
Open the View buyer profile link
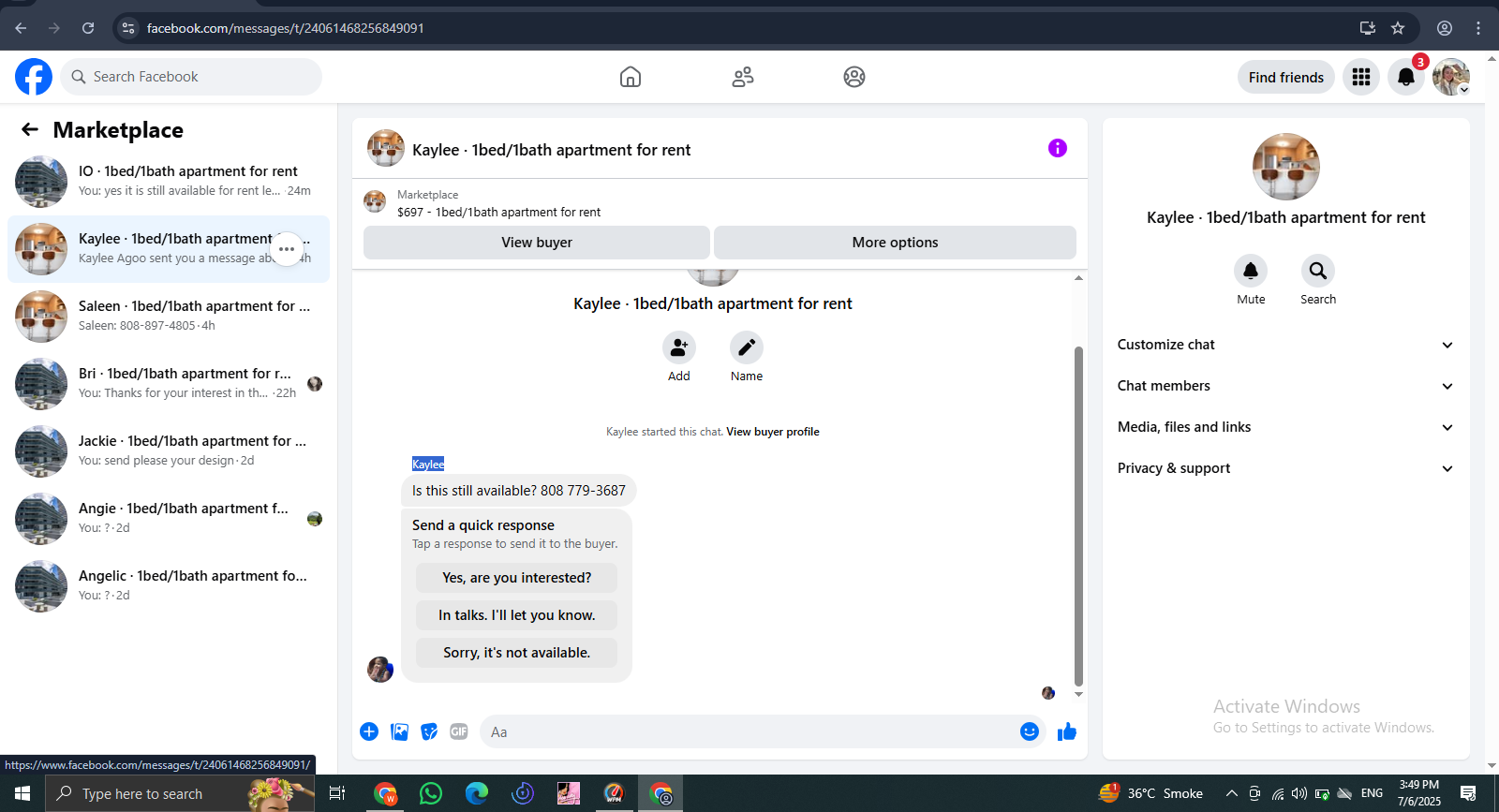[773, 432]
